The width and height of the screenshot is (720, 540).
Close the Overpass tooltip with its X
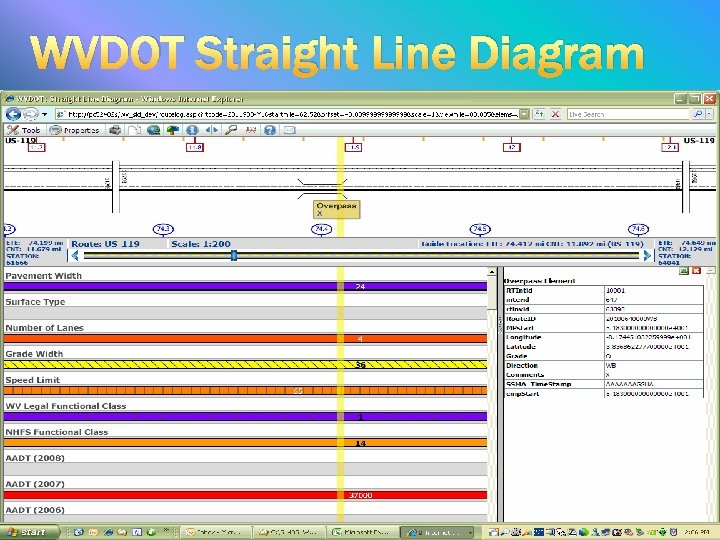320,214
